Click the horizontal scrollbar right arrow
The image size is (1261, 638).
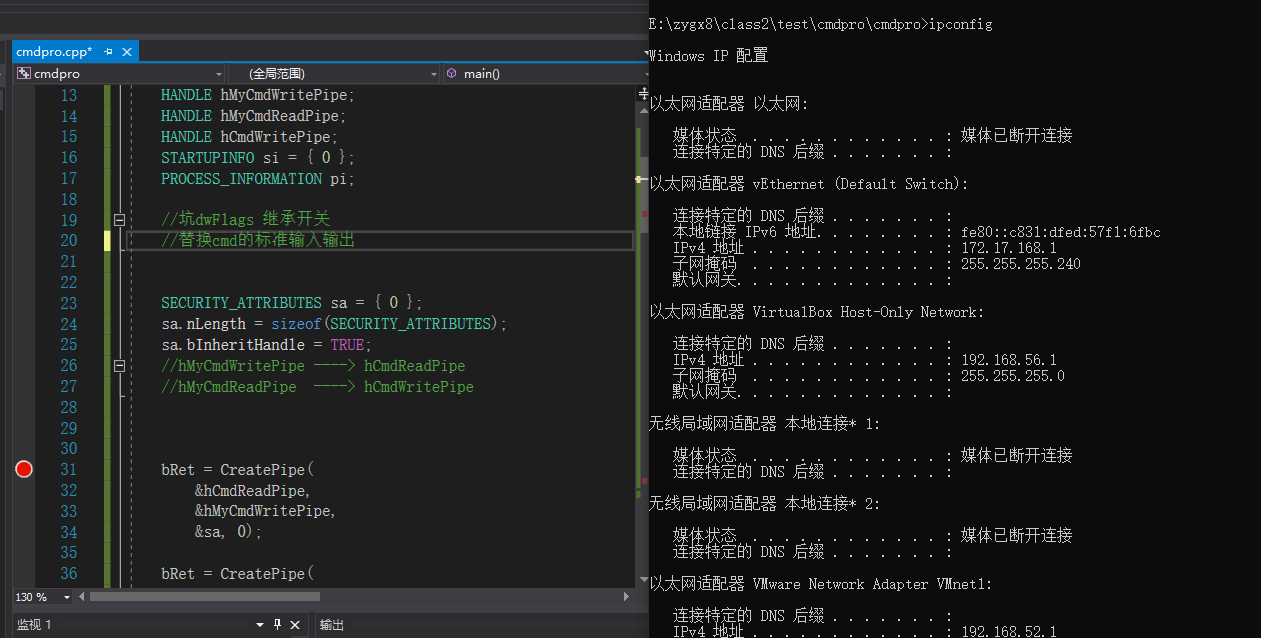pyautogui.click(x=627, y=597)
